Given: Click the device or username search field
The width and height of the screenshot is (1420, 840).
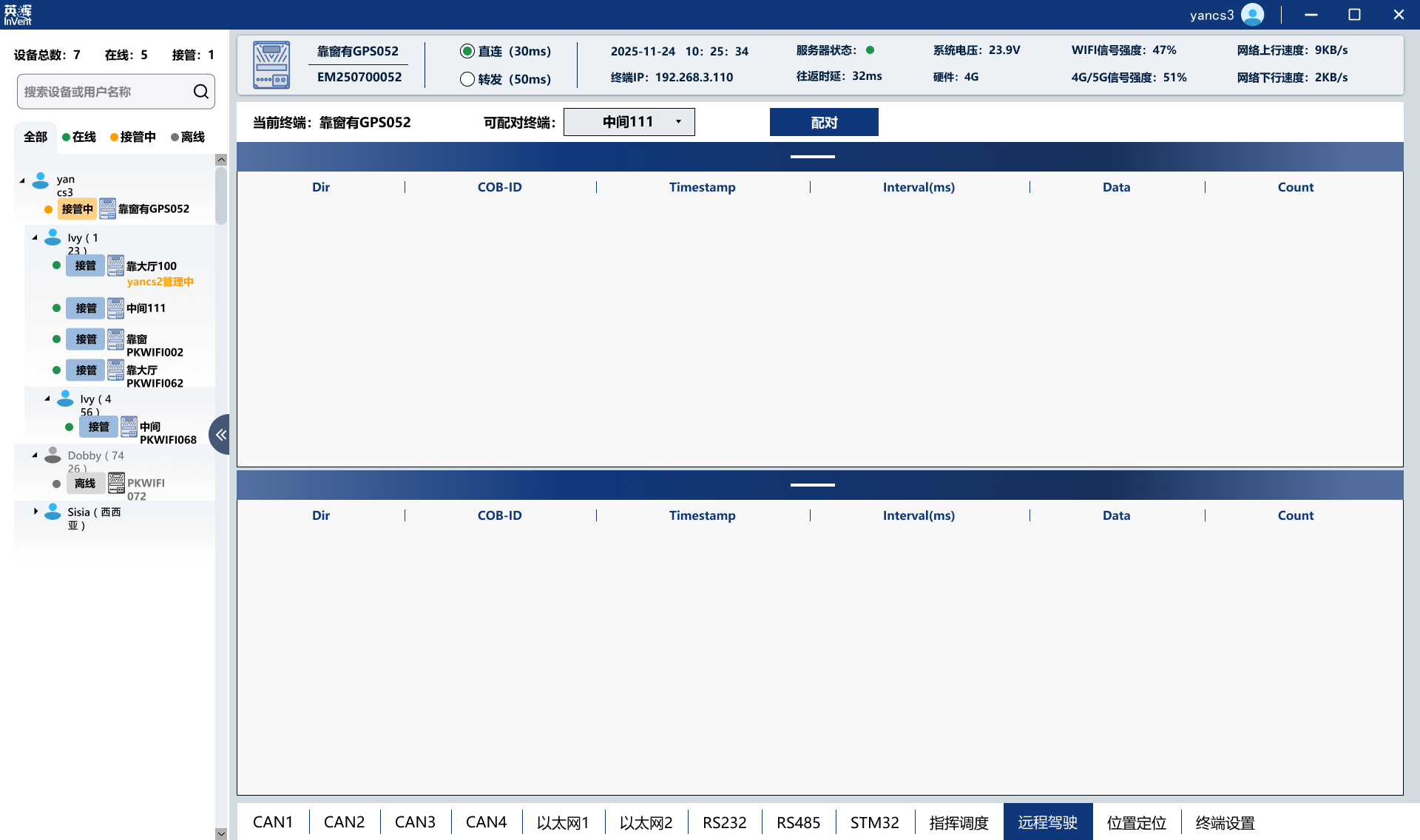Looking at the screenshot, I should click(x=104, y=92).
